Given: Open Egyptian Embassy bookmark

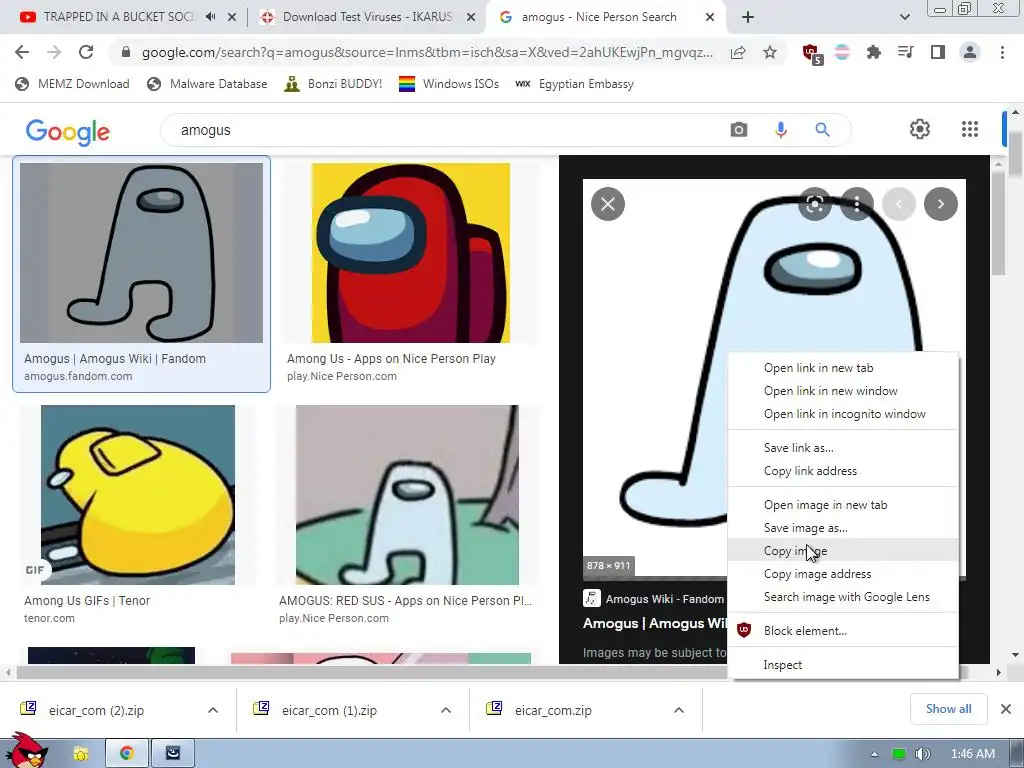Looking at the screenshot, I should pyautogui.click(x=574, y=84).
